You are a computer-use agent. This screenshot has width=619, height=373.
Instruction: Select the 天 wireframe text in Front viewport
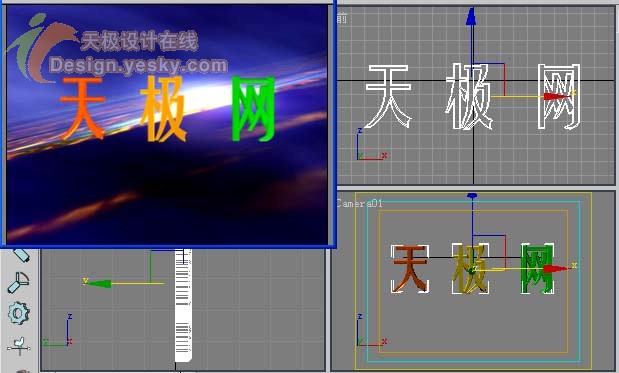[388, 97]
